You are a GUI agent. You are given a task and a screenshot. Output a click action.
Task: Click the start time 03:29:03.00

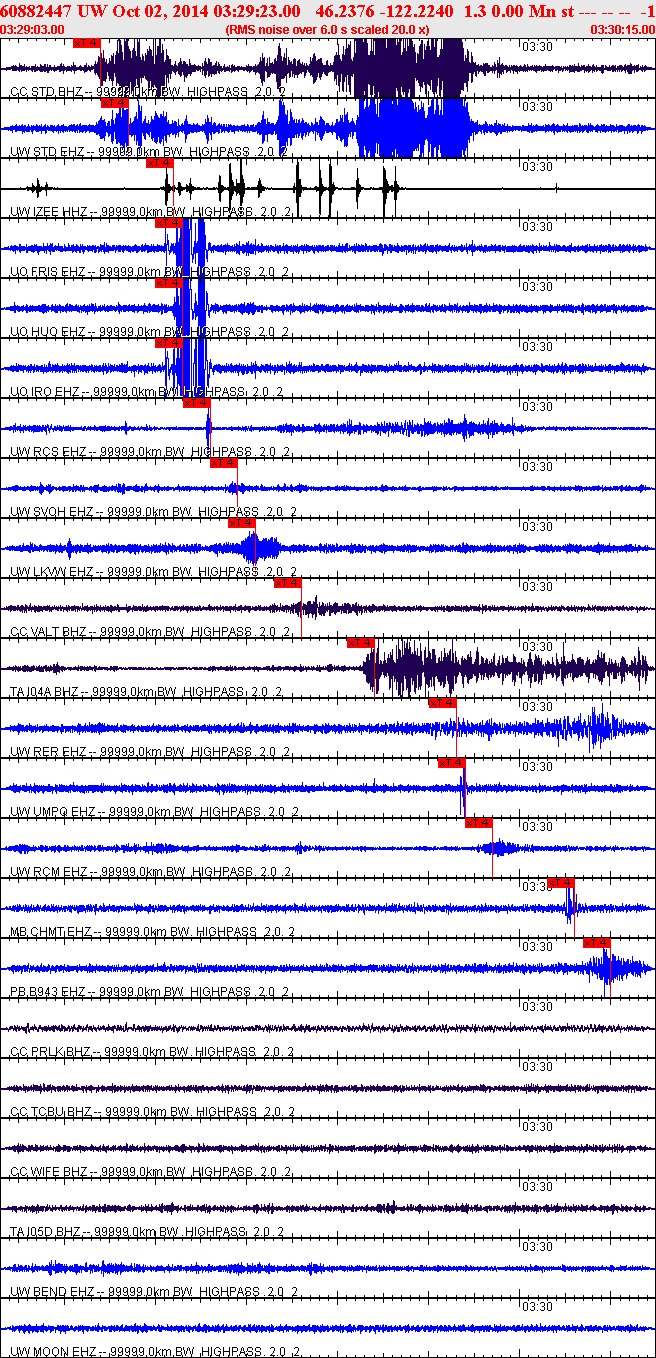tap(33, 30)
